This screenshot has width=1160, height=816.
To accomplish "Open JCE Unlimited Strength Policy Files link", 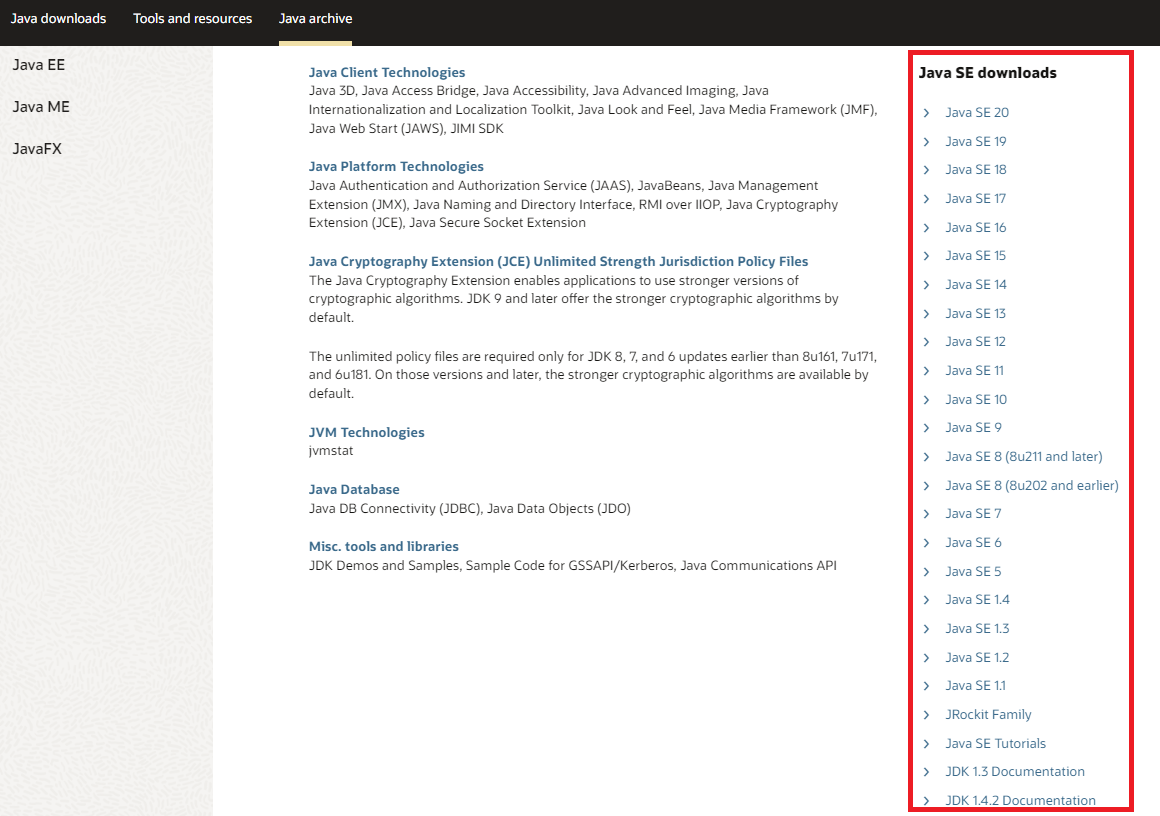I will point(559,261).
